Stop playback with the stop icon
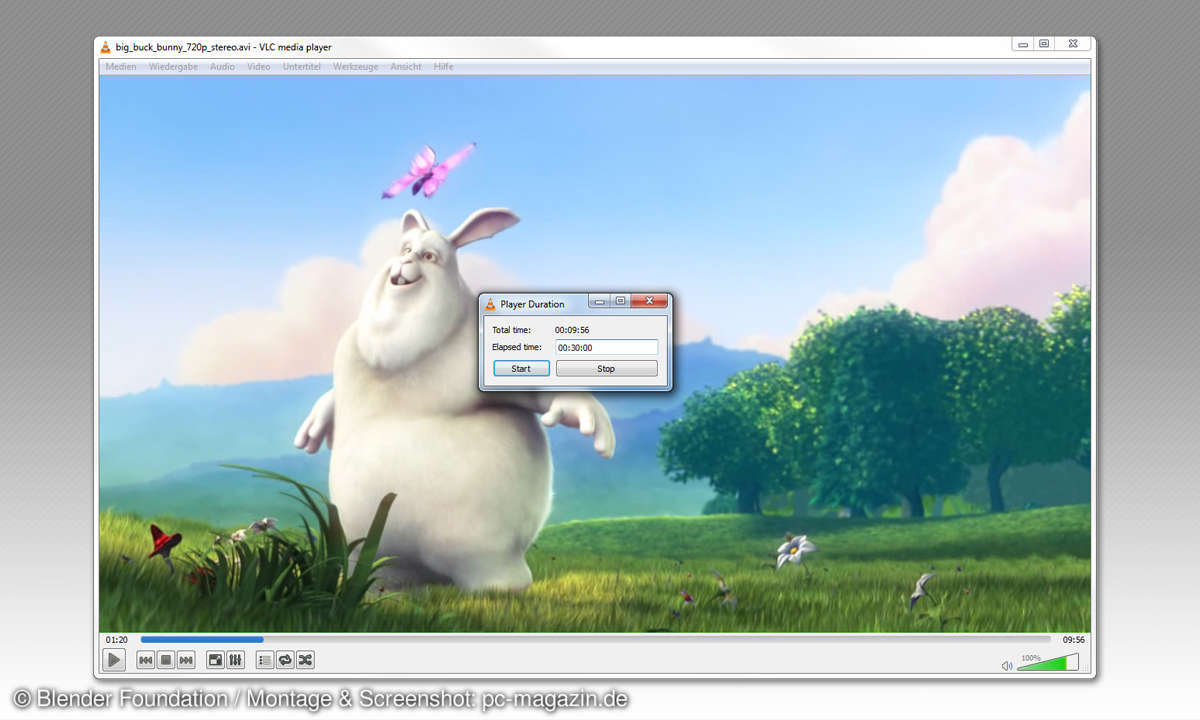 [x=166, y=660]
